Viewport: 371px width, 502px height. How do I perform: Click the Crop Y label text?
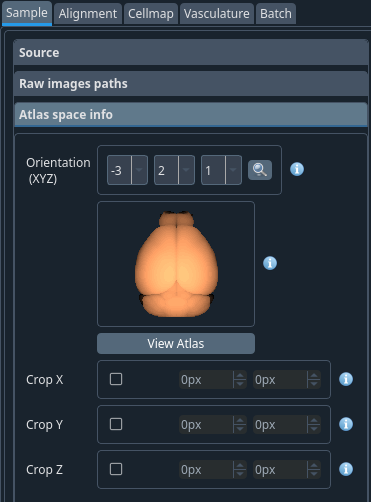click(x=44, y=424)
